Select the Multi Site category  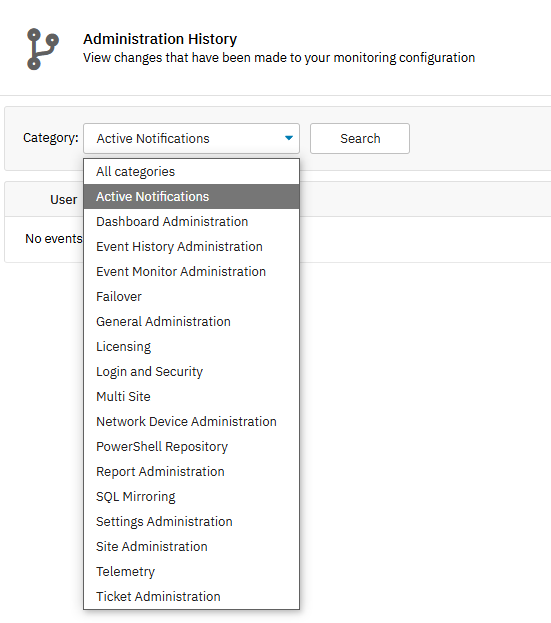click(x=191, y=397)
